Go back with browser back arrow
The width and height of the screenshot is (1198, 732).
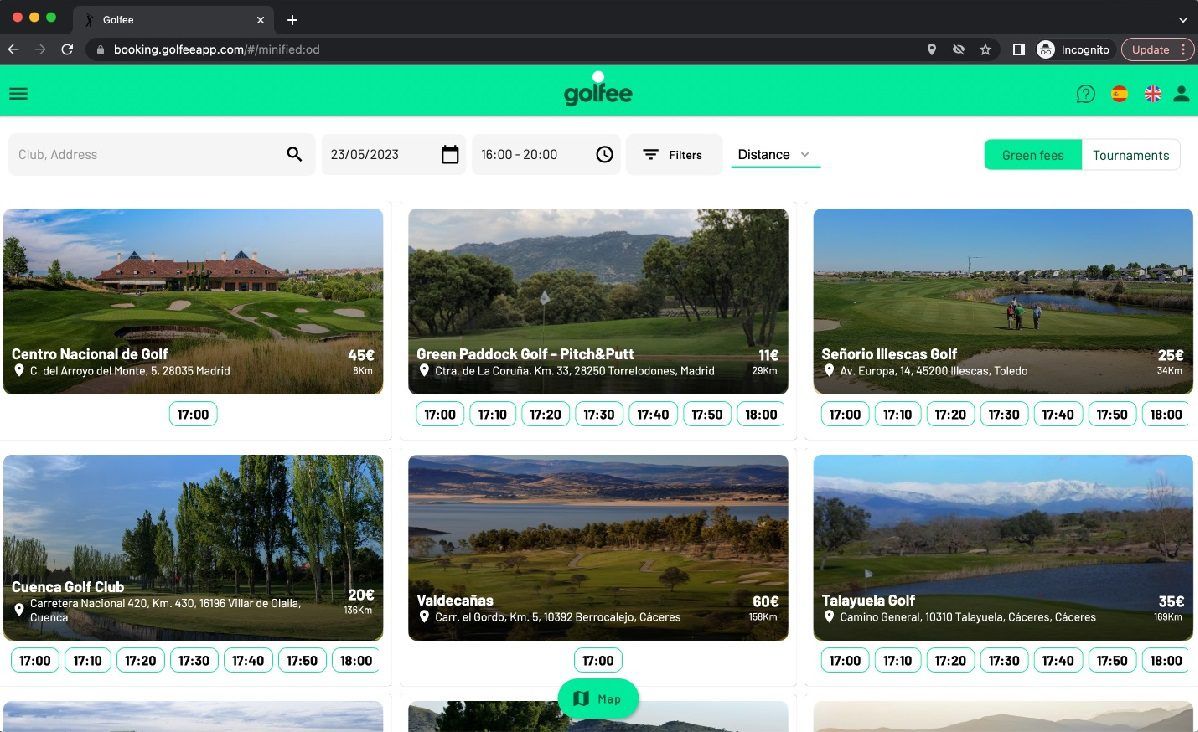point(13,50)
